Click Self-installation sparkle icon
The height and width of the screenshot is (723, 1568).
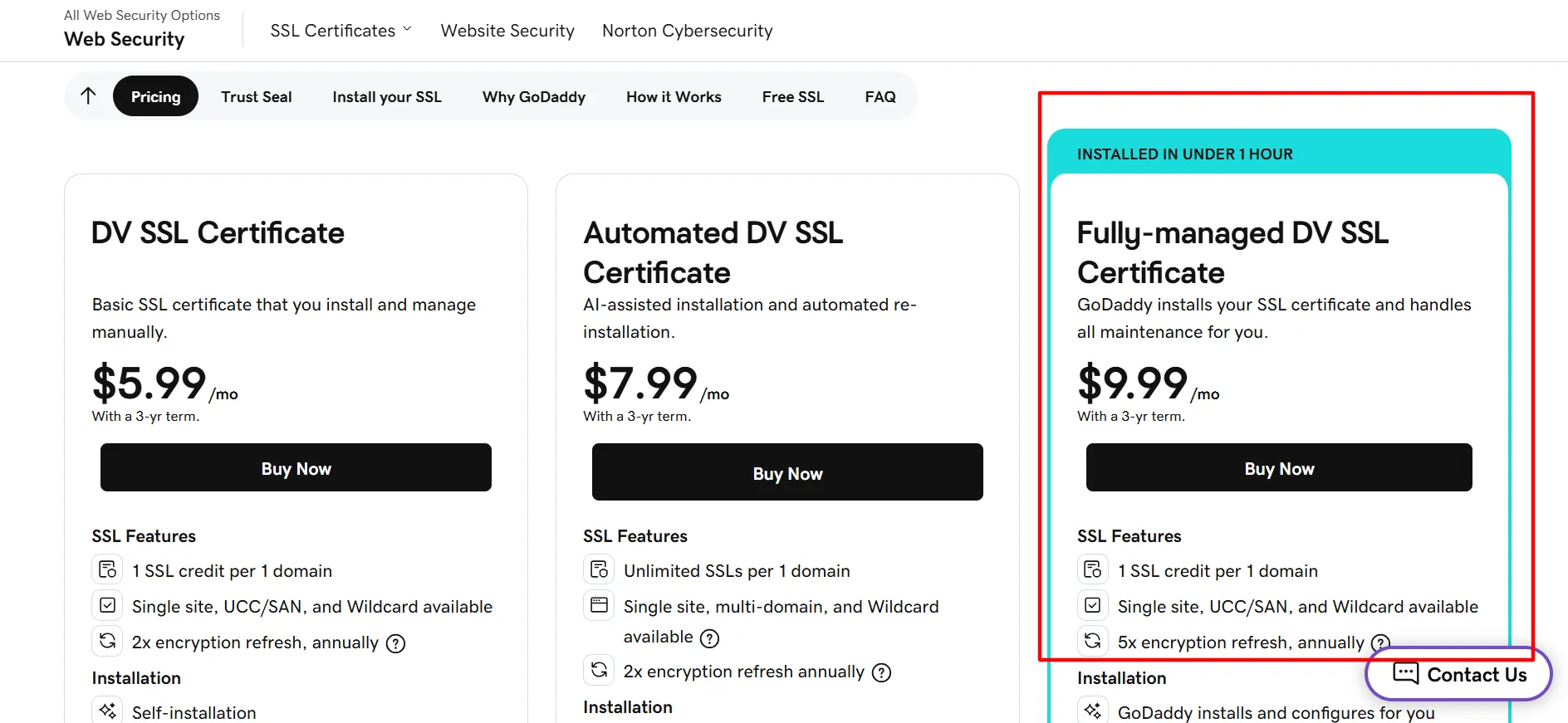tap(107, 711)
